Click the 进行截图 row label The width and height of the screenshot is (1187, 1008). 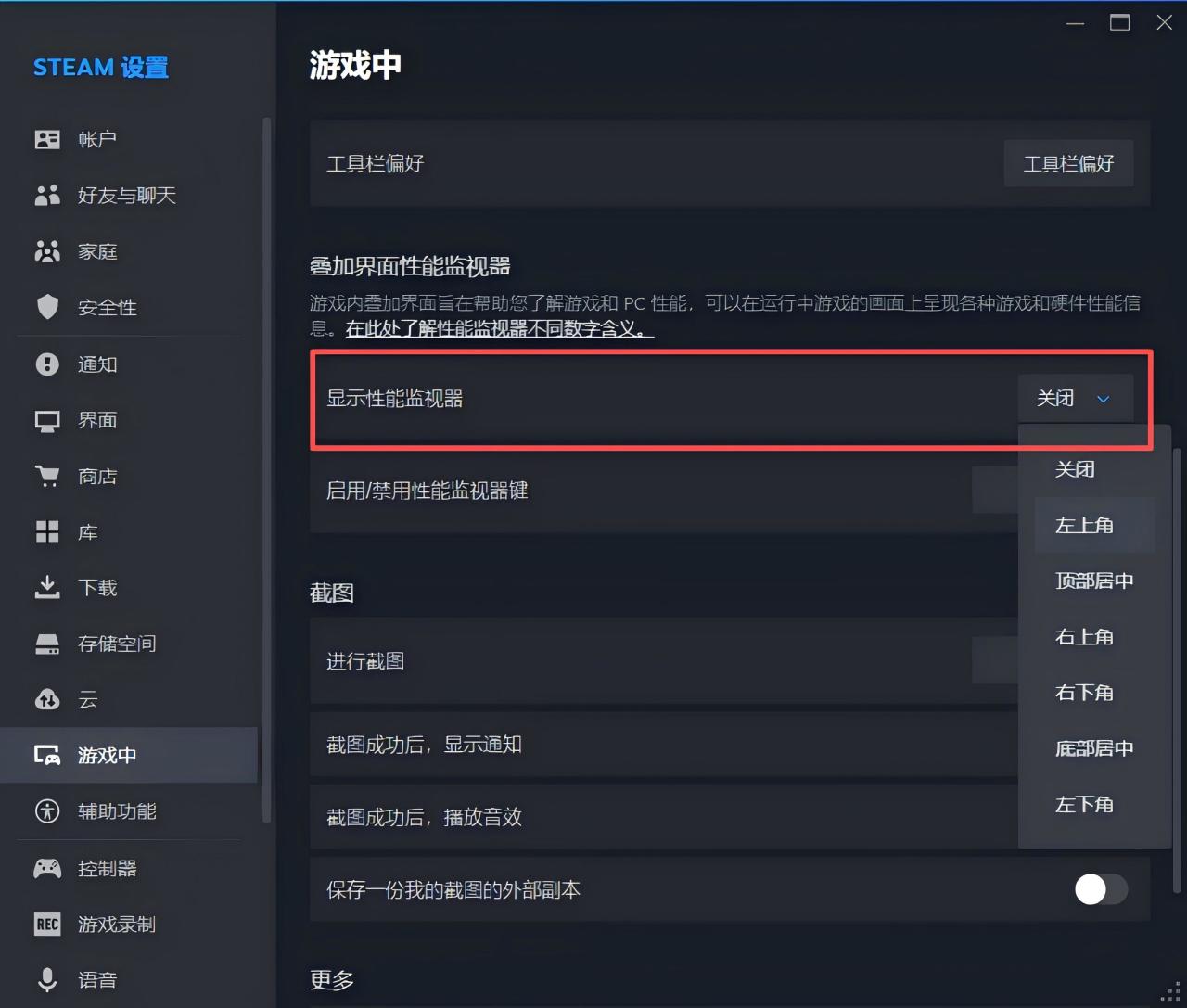click(365, 661)
